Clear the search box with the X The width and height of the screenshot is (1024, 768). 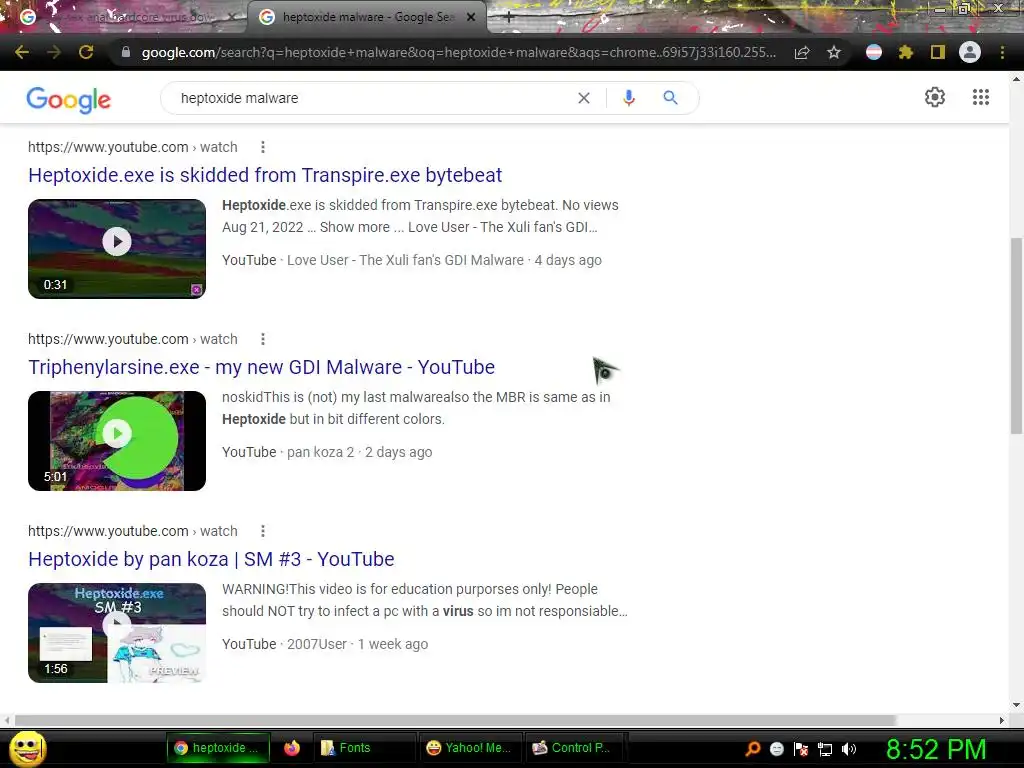click(x=584, y=98)
